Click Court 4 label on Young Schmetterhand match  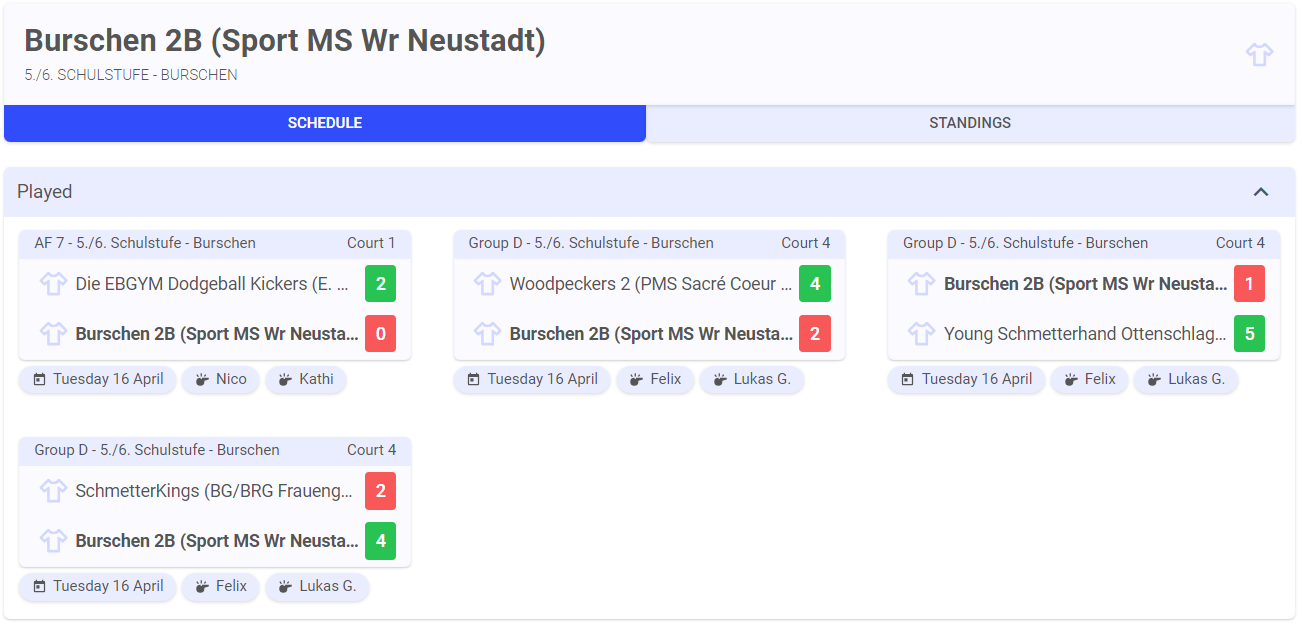click(x=1240, y=243)
